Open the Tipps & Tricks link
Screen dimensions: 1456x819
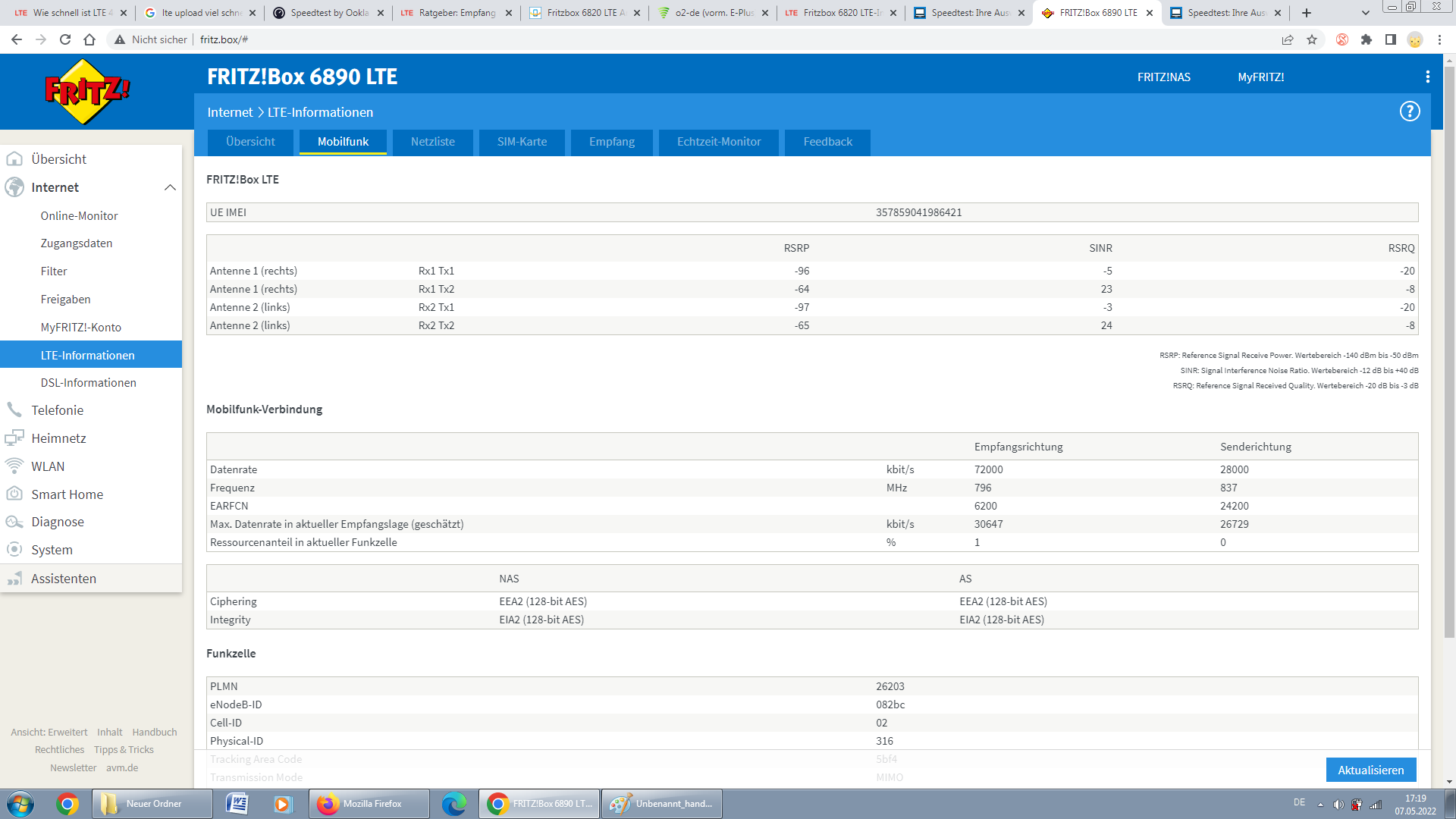coord(124,749)
